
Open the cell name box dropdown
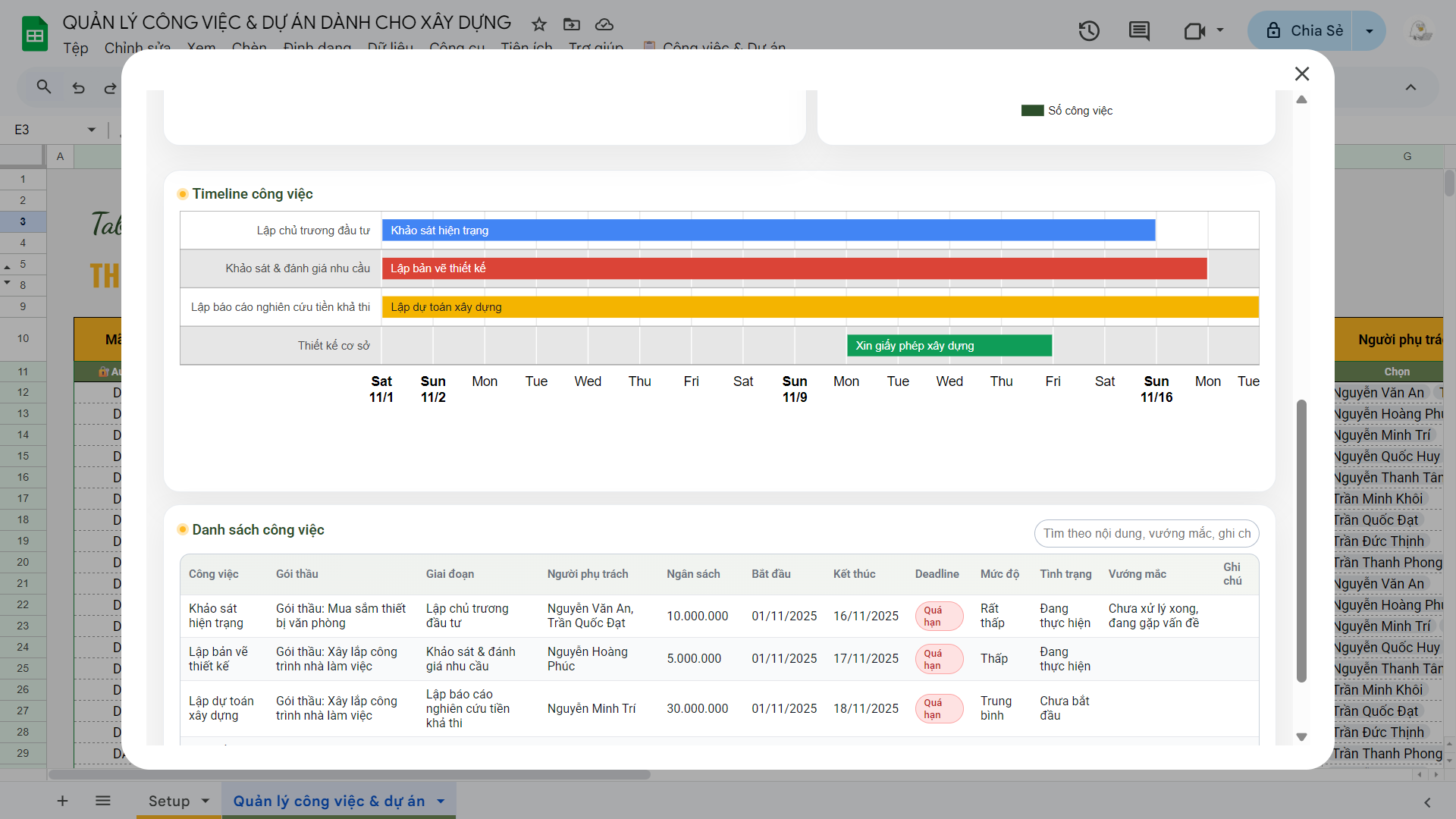pyautogui.click(x=92, y=130)
